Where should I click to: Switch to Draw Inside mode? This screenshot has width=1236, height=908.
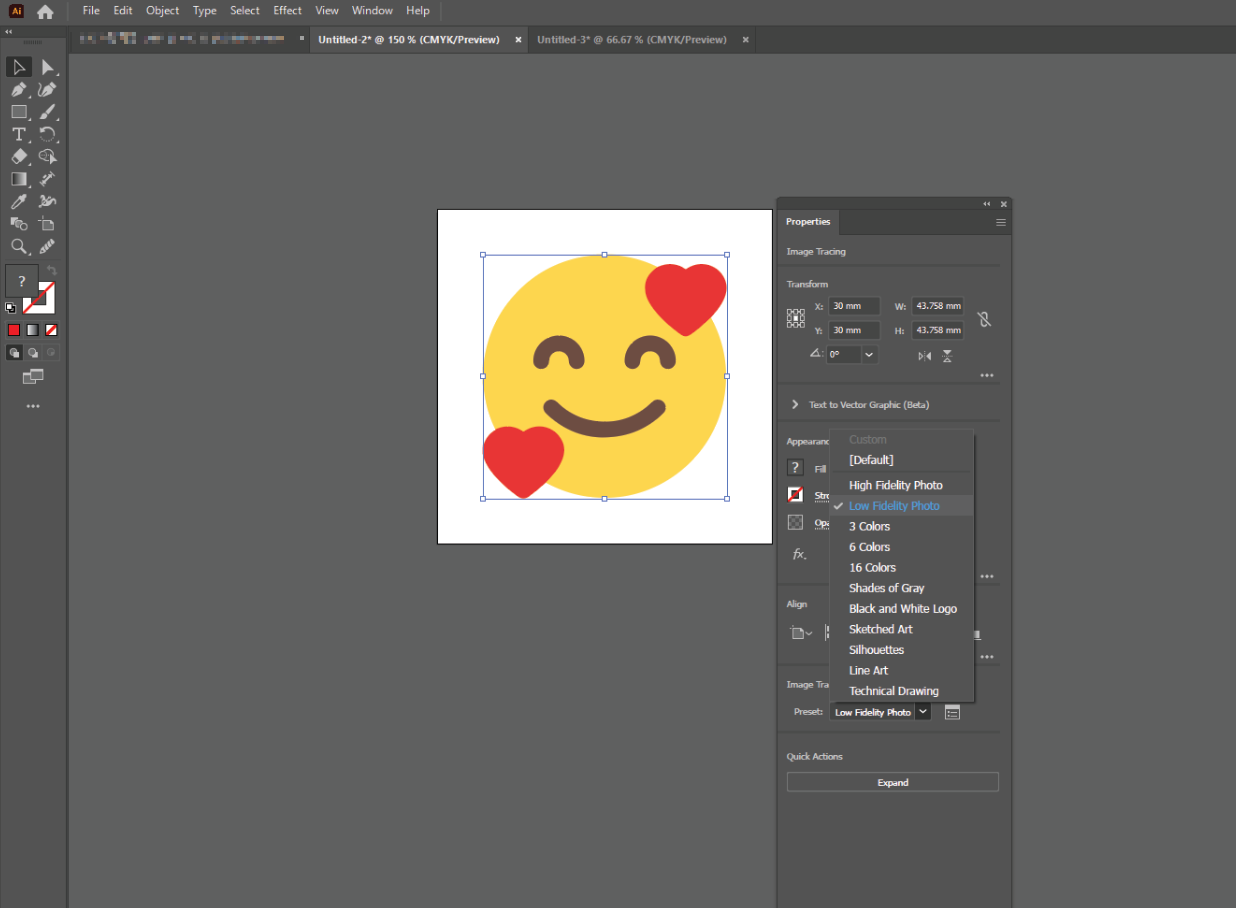(52, 352)
